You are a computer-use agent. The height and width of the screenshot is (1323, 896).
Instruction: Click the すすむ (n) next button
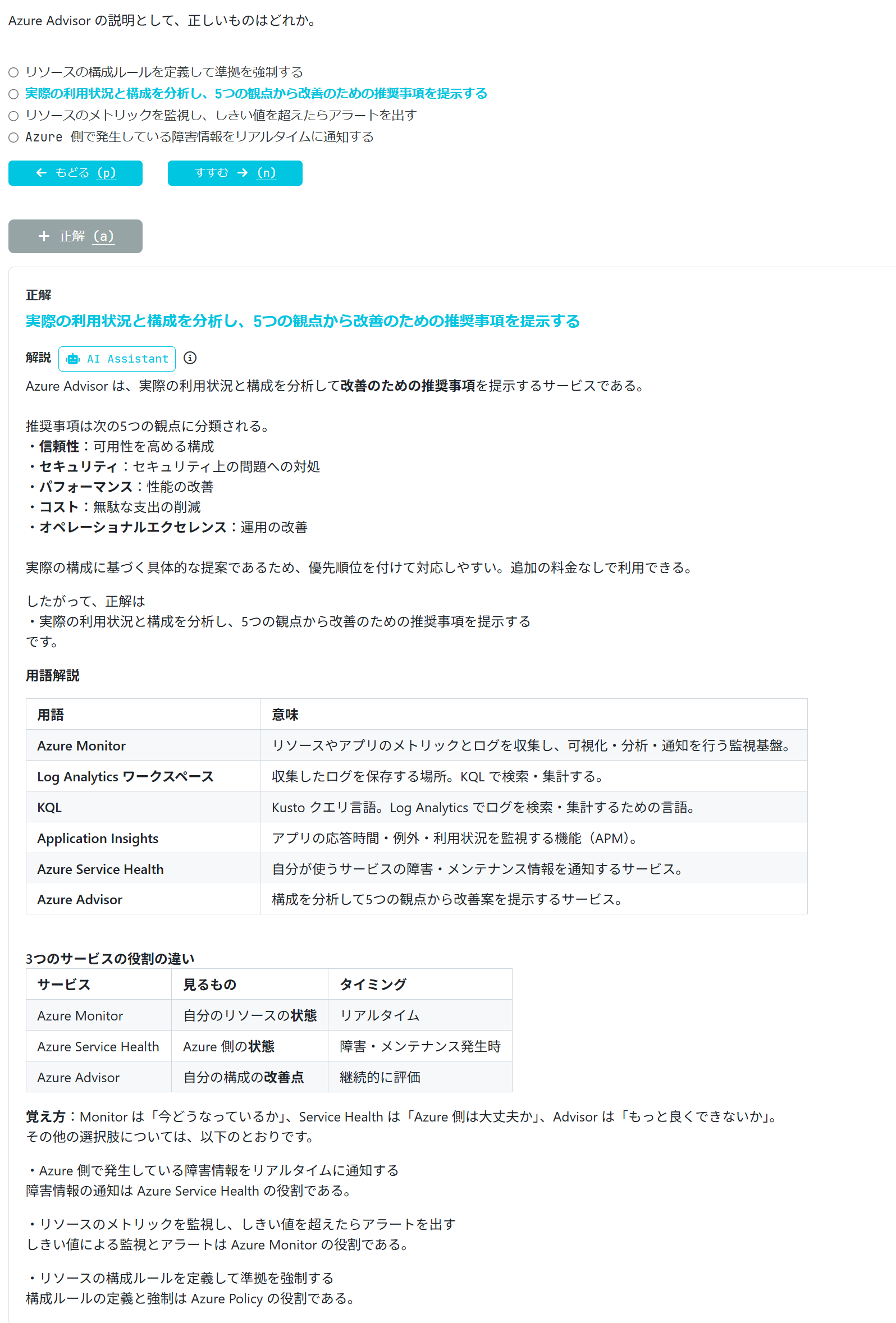tap(235, 173)
